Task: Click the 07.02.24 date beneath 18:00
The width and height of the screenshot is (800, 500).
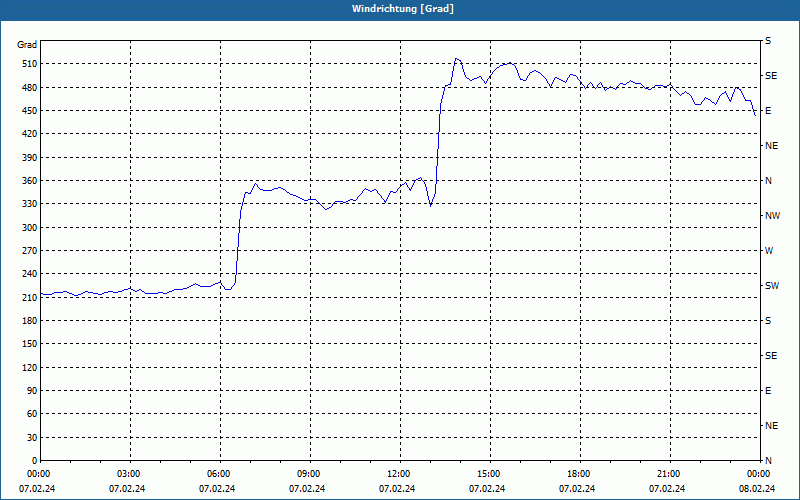Action: click(577, 489)
